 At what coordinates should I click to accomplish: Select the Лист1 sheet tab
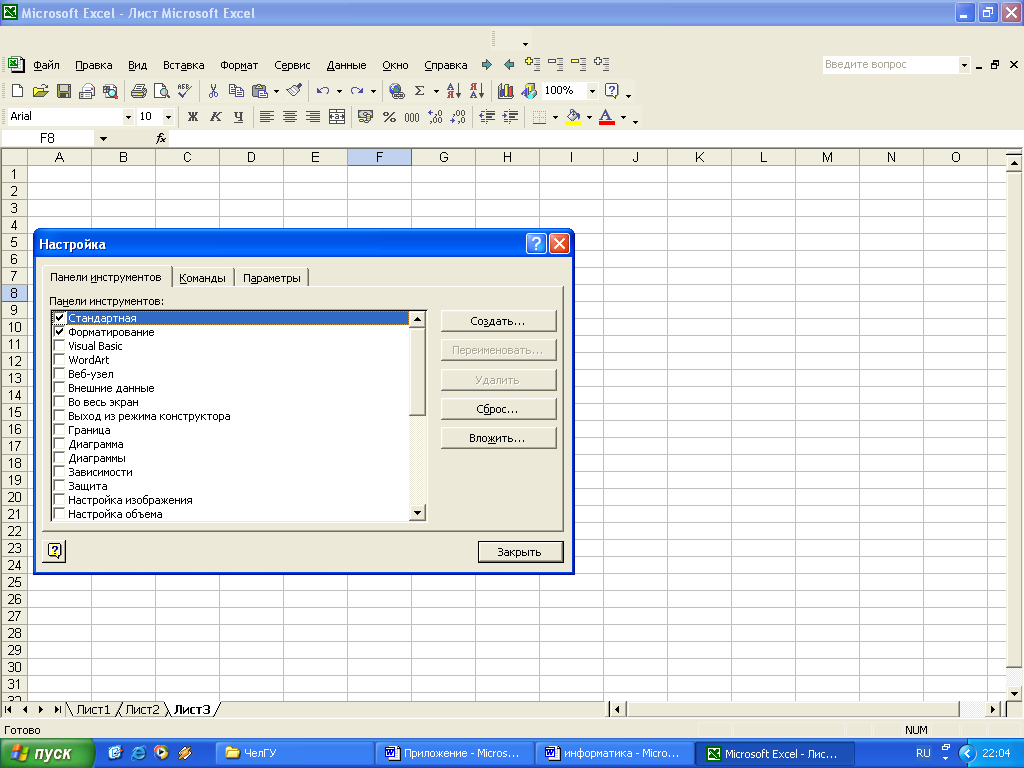(93, 709)
